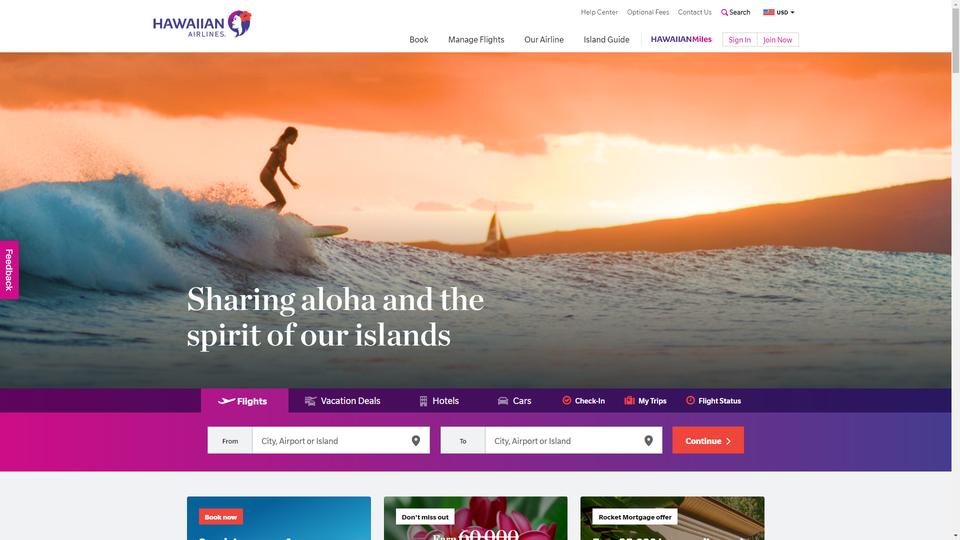Click the Sign In button
Screen dimensions: 960x540
740,40
